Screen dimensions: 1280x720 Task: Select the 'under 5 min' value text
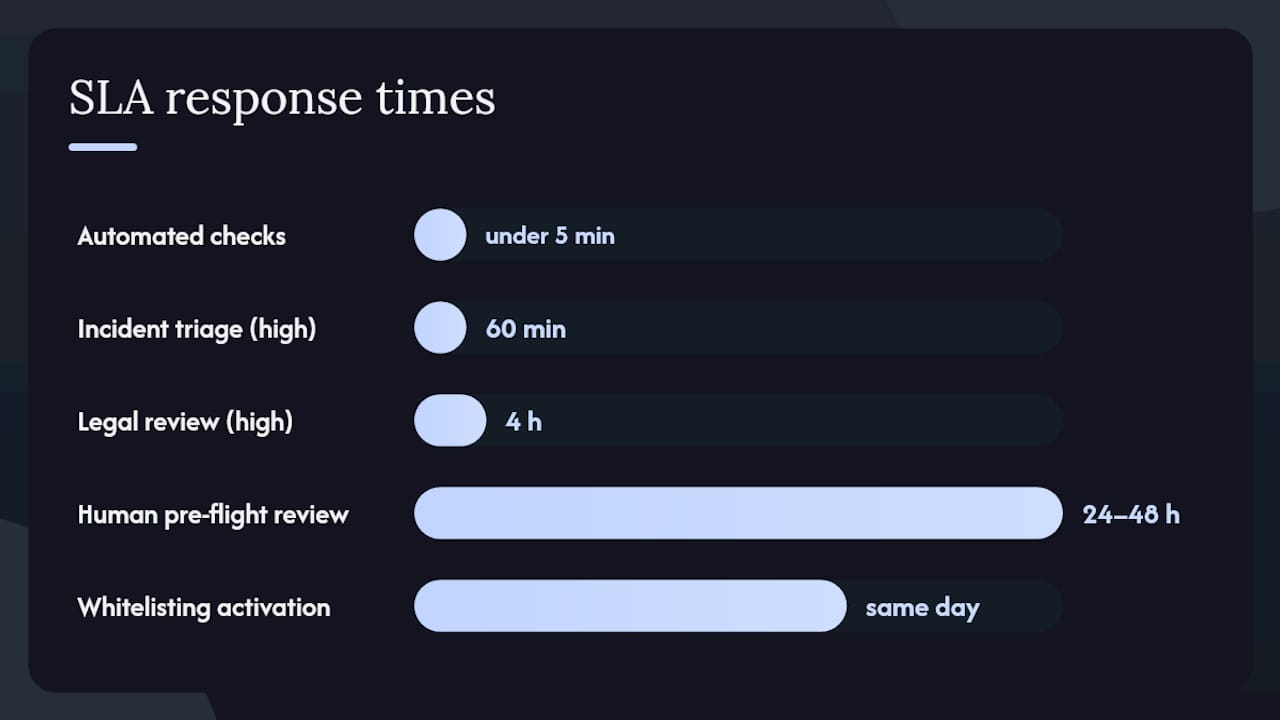click(550, 236)
